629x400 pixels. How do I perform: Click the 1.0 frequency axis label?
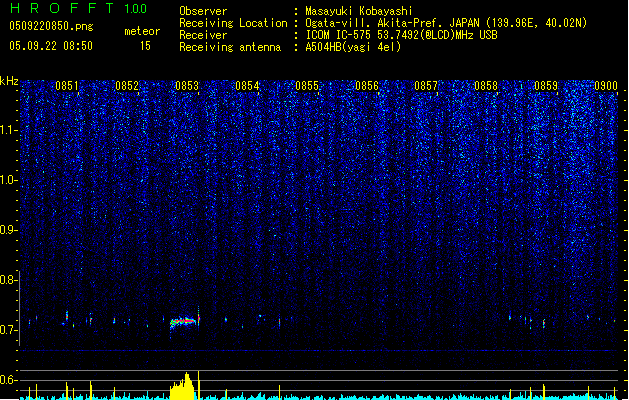pyautogui.click(x=8, y=180)
